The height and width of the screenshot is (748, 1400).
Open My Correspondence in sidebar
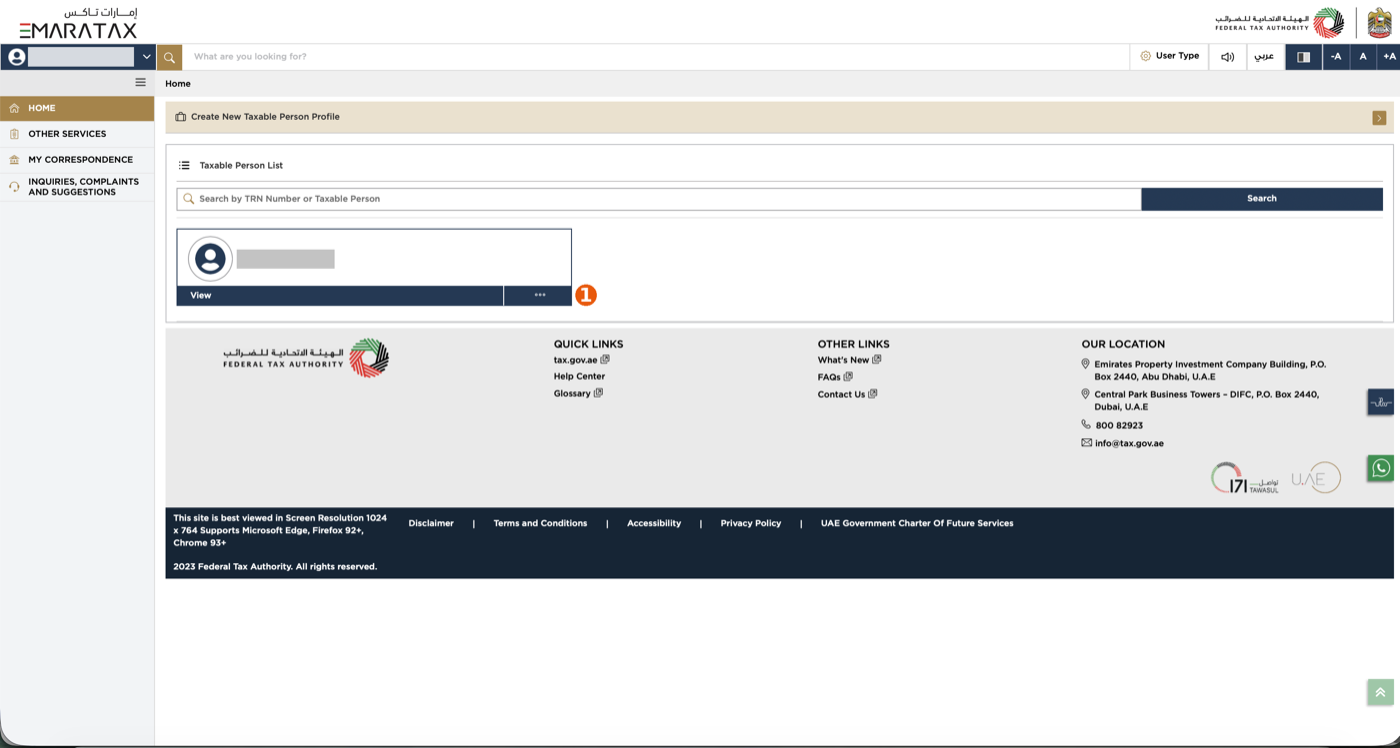tap(77, 160)
